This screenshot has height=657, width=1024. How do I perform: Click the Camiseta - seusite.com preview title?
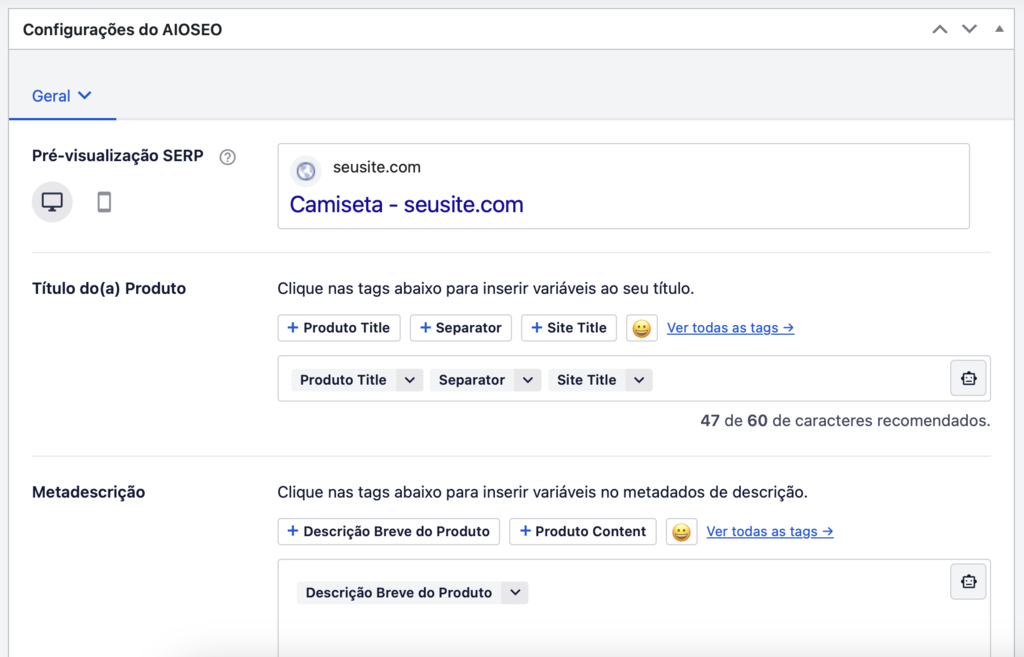tap(405, 204)
